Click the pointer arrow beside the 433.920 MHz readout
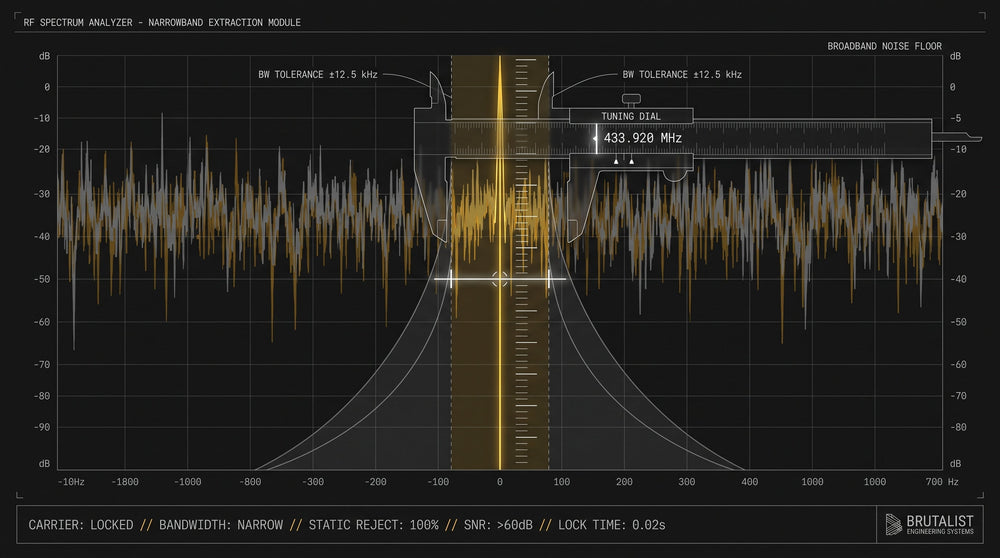This screenshot has height=558, width=1000. coord(595,138)
